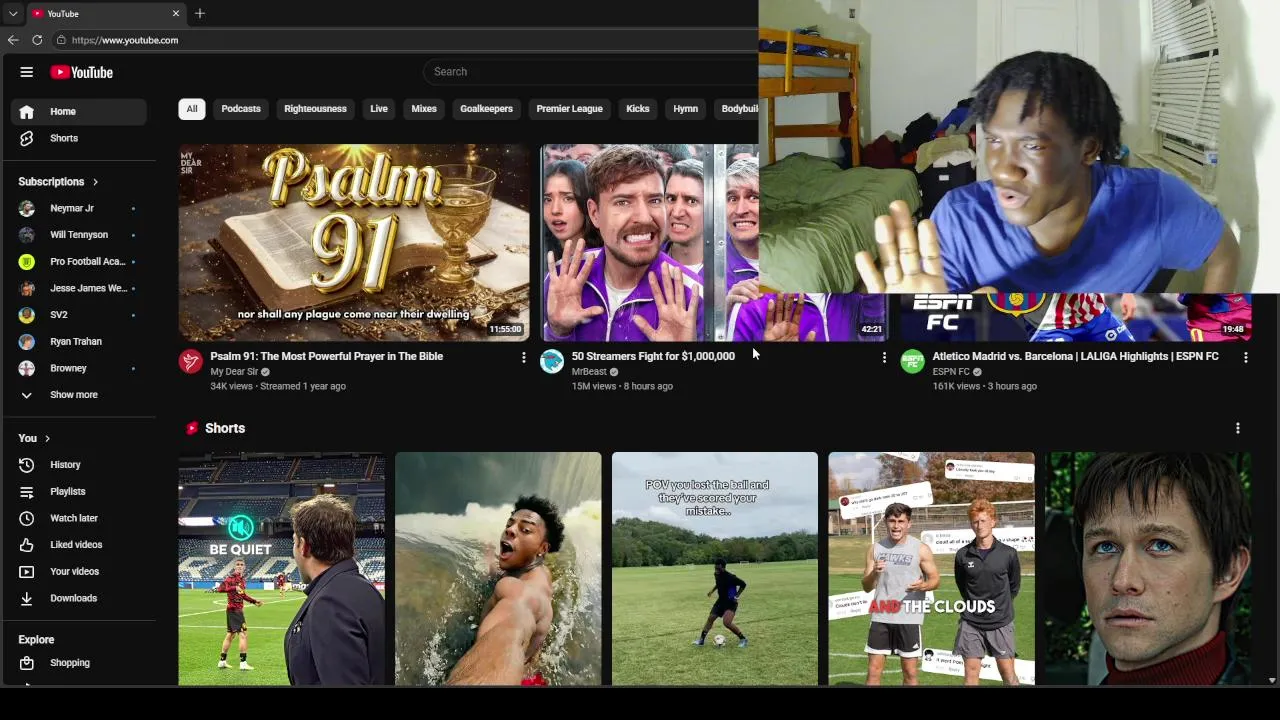The height and width of the screenshot is (720, 1280).
Task: Open History in the sidebar
Action: [x=78, y=465]
